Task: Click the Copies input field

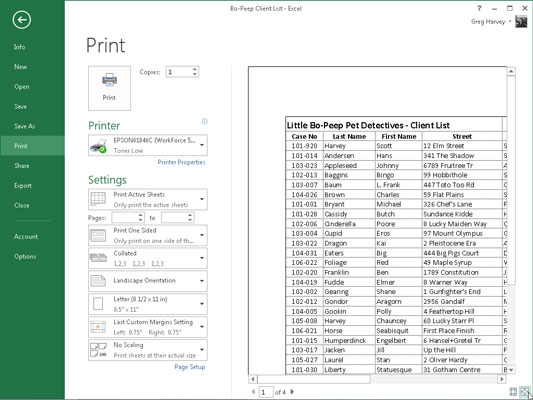Action: (179, 72)
